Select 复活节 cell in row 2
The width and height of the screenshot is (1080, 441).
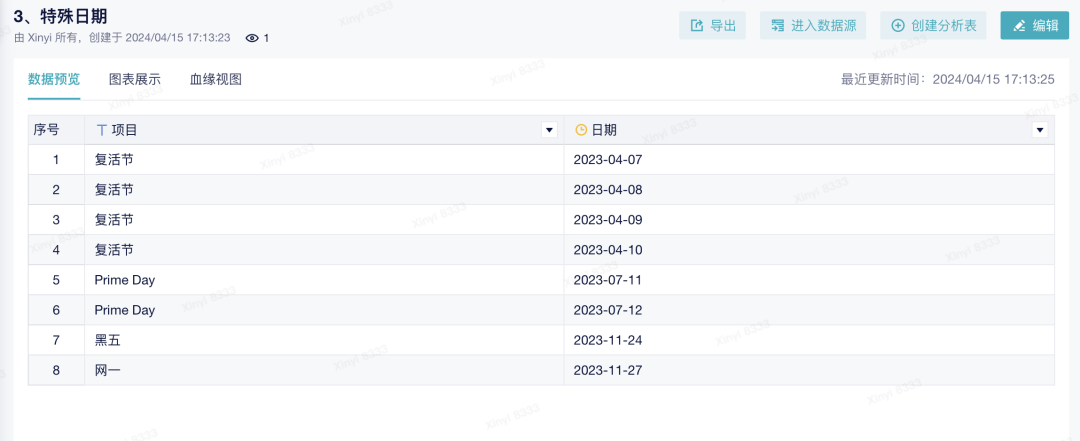324,189
